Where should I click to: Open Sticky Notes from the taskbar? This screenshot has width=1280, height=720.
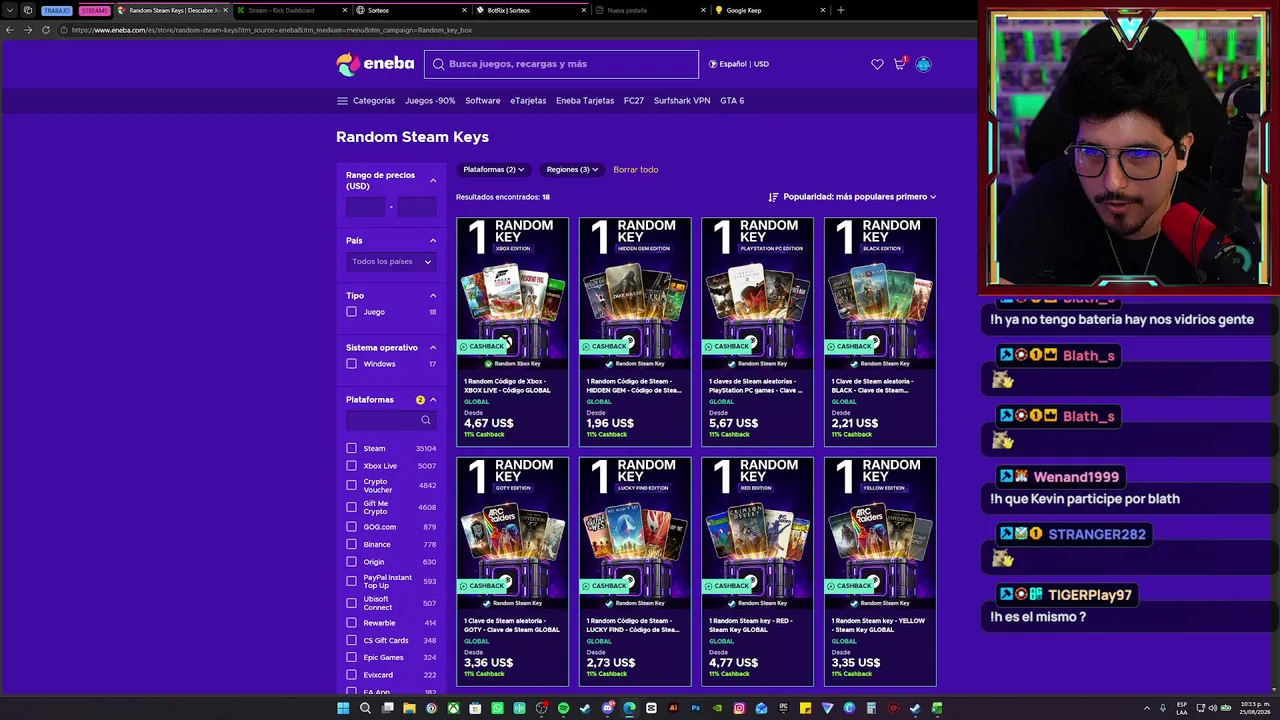(x=805, y=708)
